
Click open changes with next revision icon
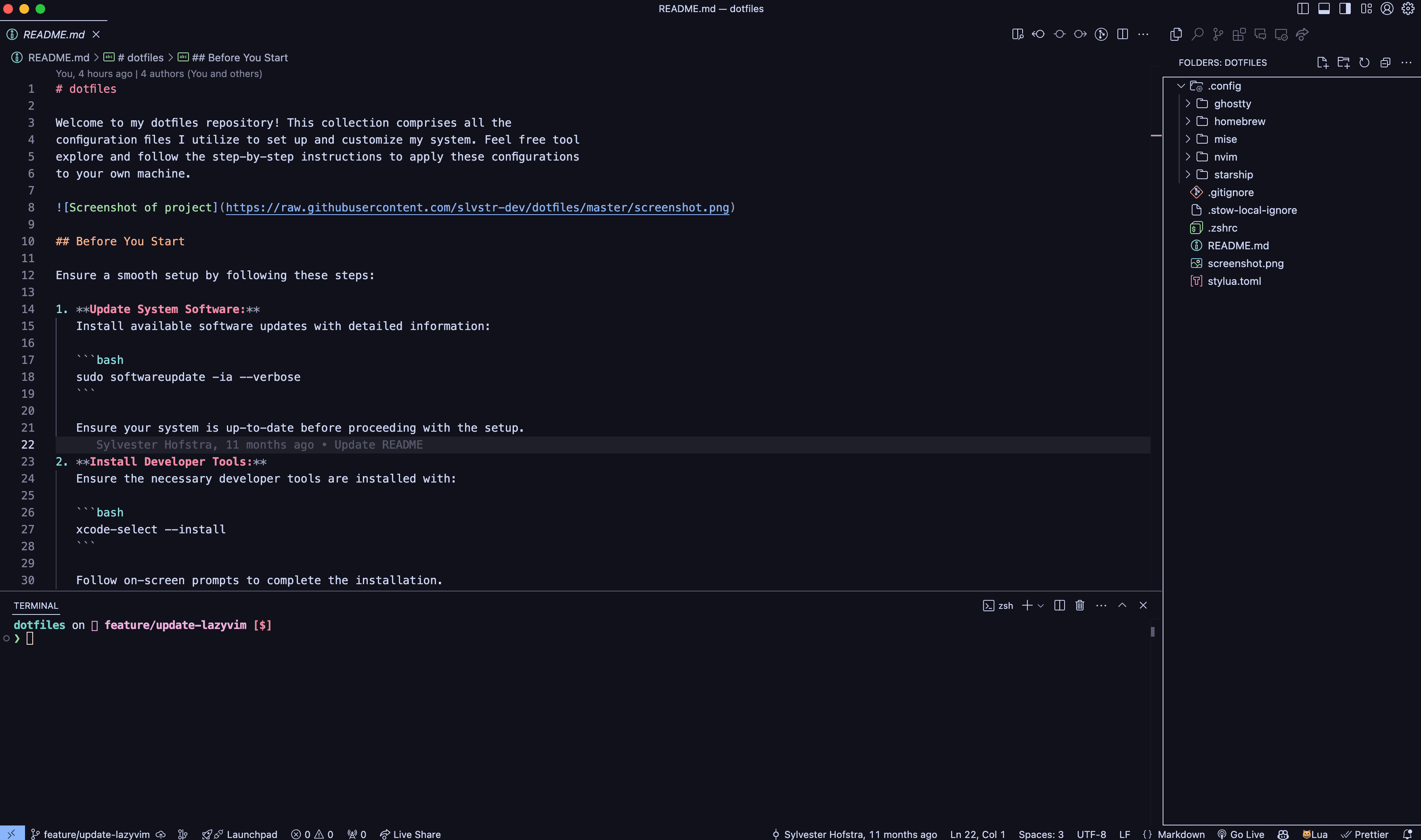click(x=1080, y=35)
